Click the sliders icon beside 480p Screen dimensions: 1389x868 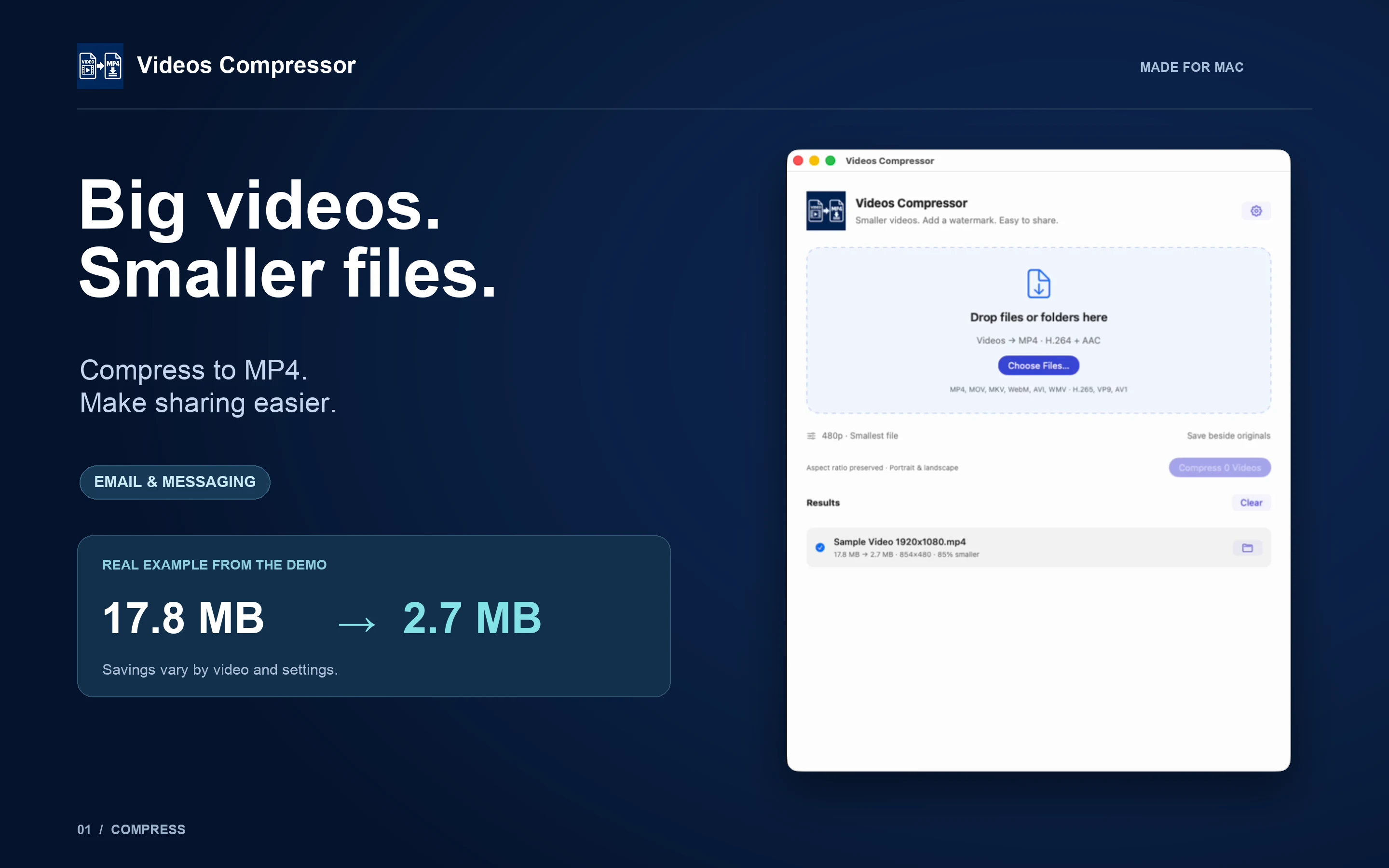pyautogui.click(x=811, y=436)
